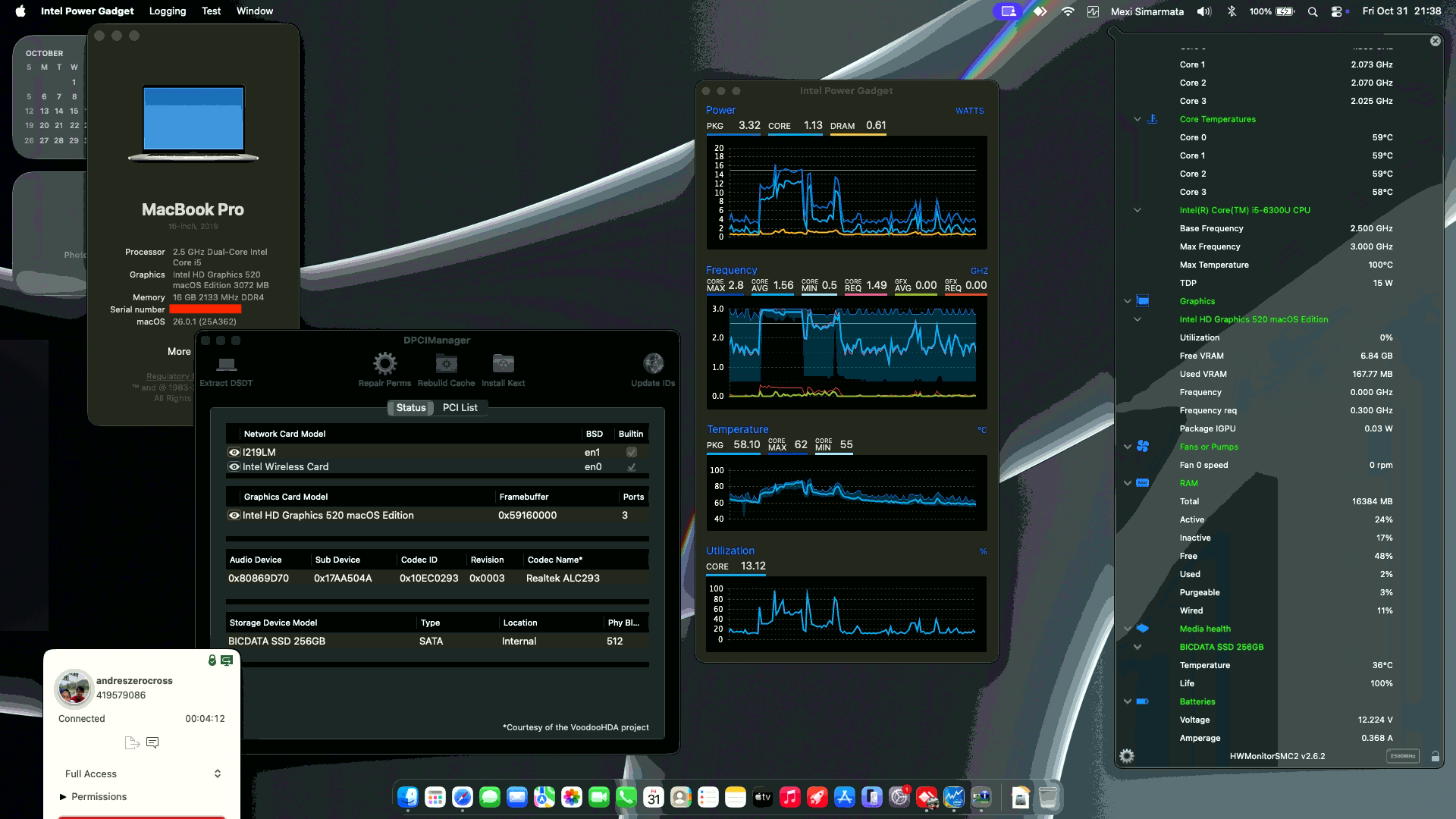Click the AnyDesk file transfer icon
The width and height of the screenshot is (1456, 819).
(132, 742)
